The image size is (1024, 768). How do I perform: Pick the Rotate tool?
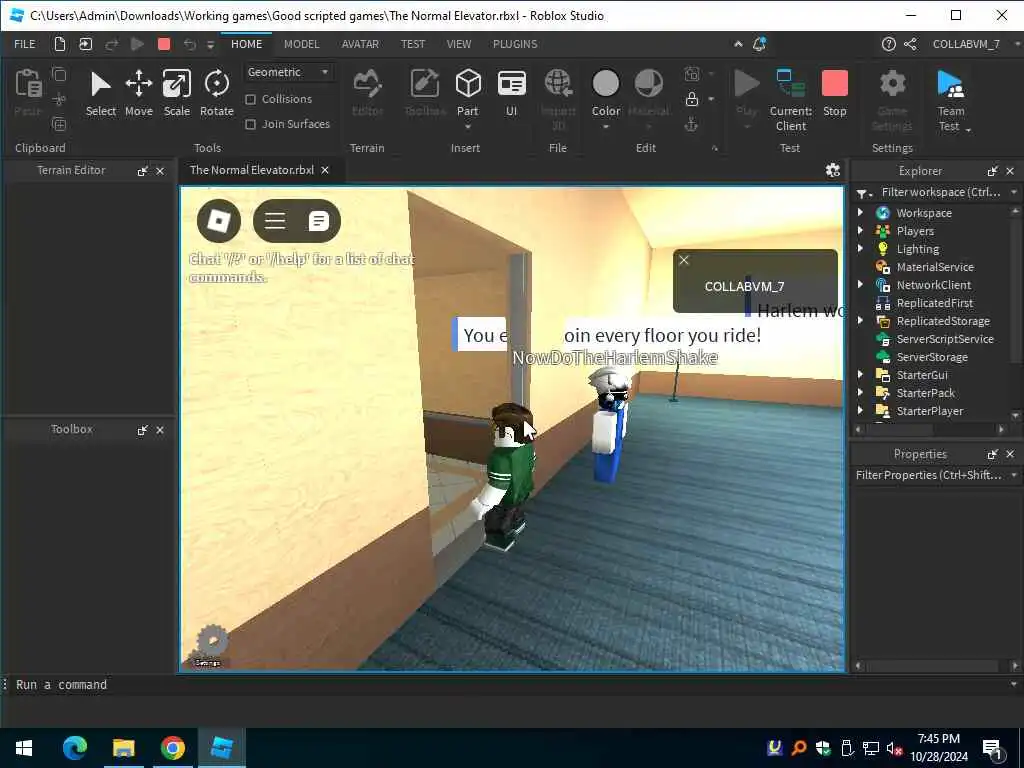(216, 94)
